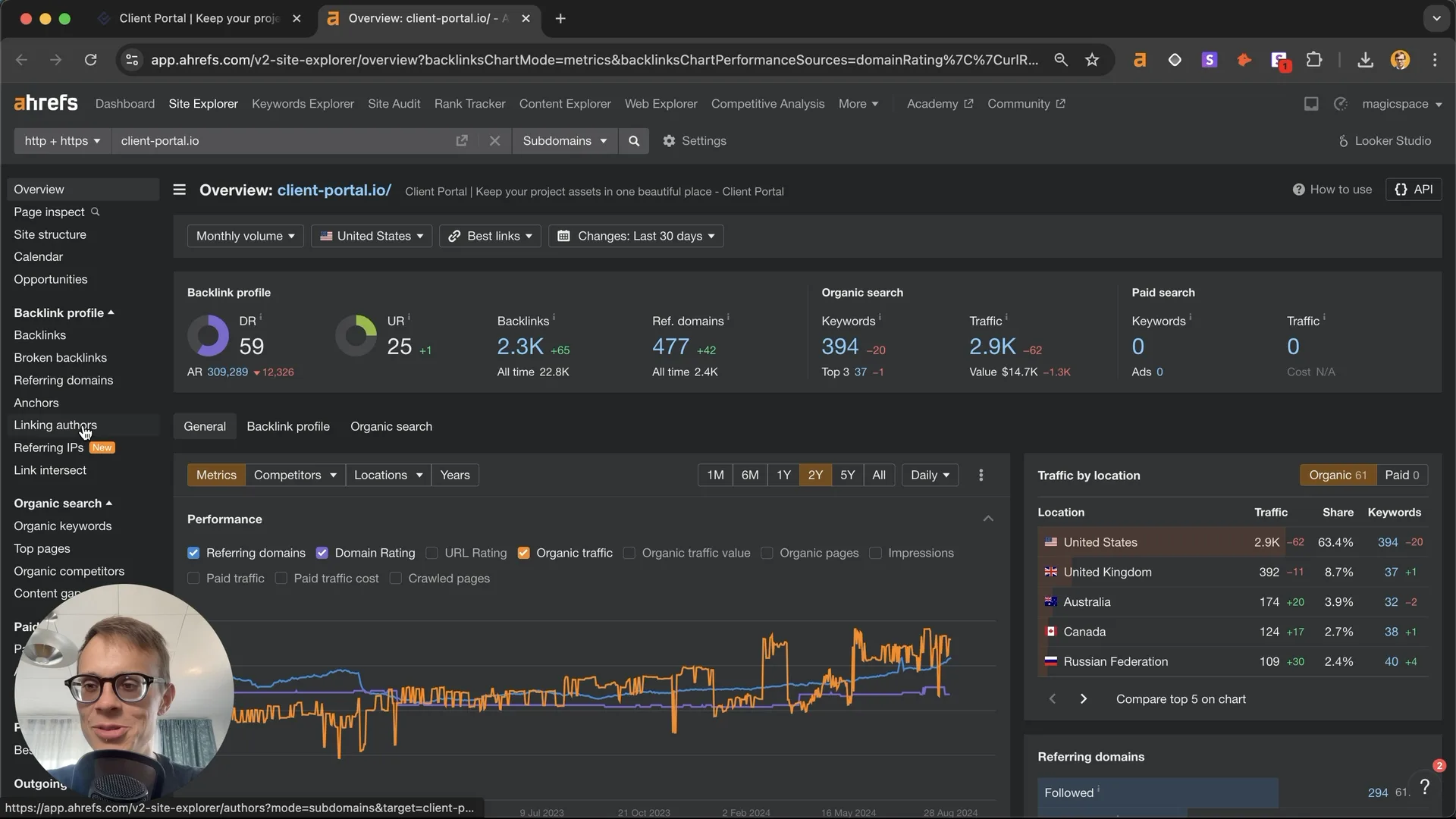The image size is (1456, 819).
Task: Bookmark this page with star icon
Action: [x=1092, y=60]
